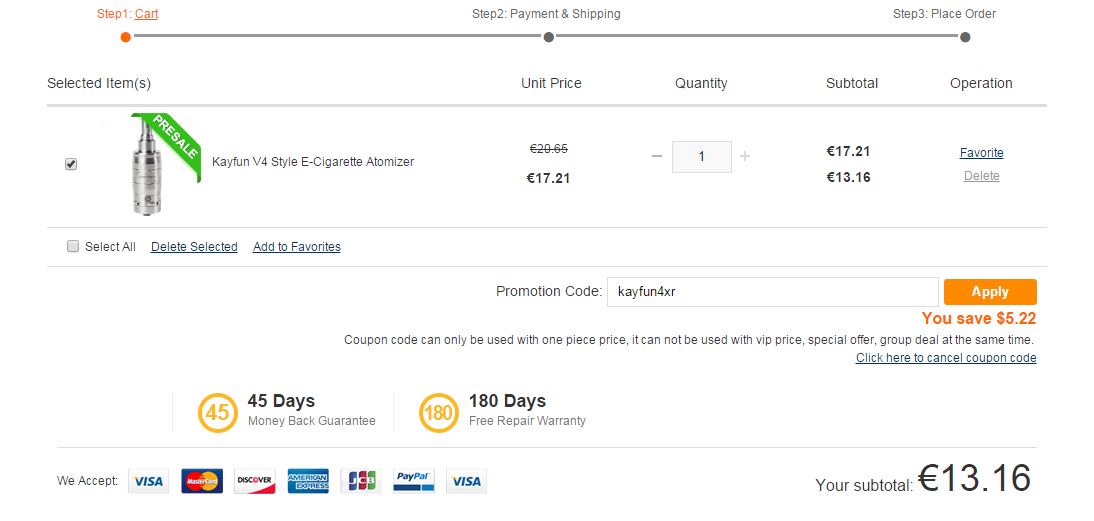Click the 180 Days warranty badge

pyautogui.click(x=439, y=413)
